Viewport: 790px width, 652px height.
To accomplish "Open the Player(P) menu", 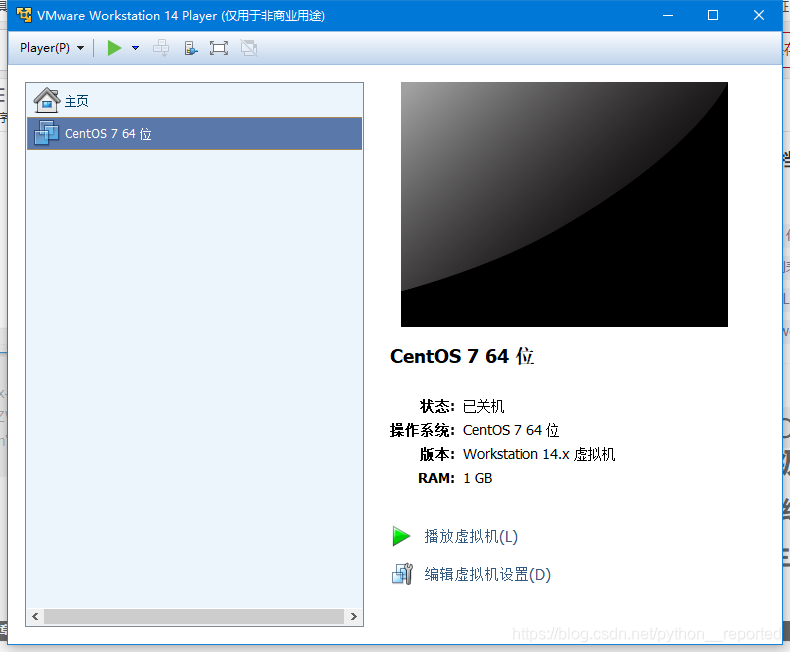I will (x=51, y=48).
